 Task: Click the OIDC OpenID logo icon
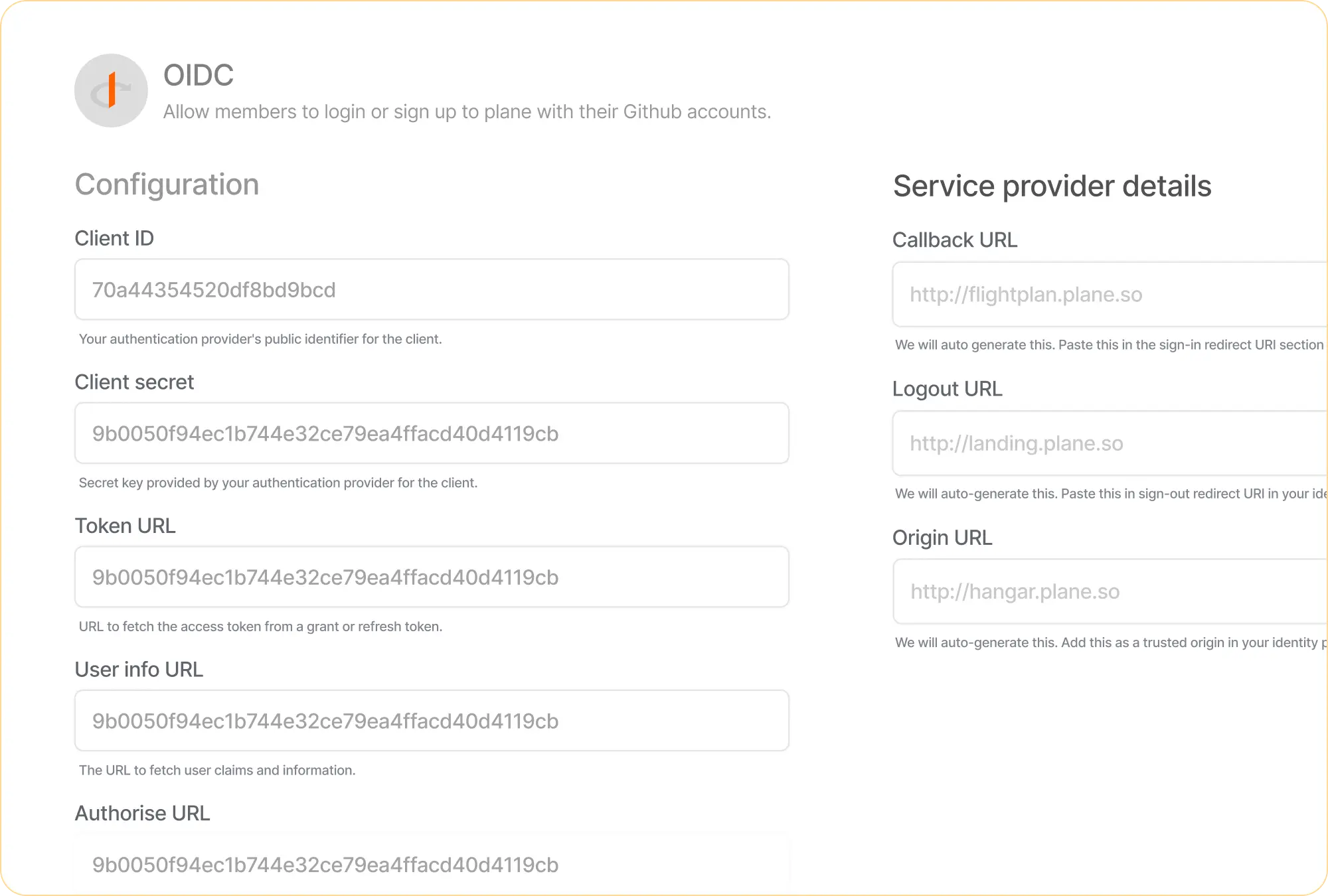click(x=111, y=91)
